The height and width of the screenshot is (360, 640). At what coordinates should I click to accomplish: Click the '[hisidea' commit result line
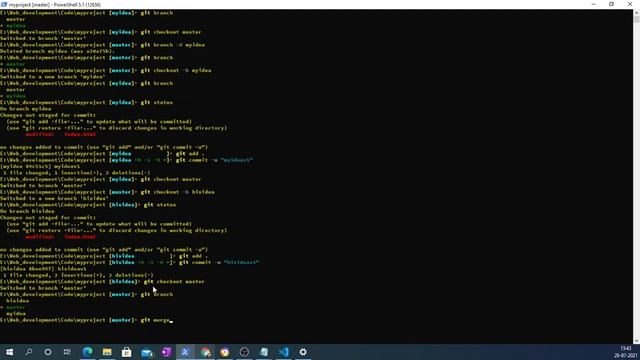[43, 269]
